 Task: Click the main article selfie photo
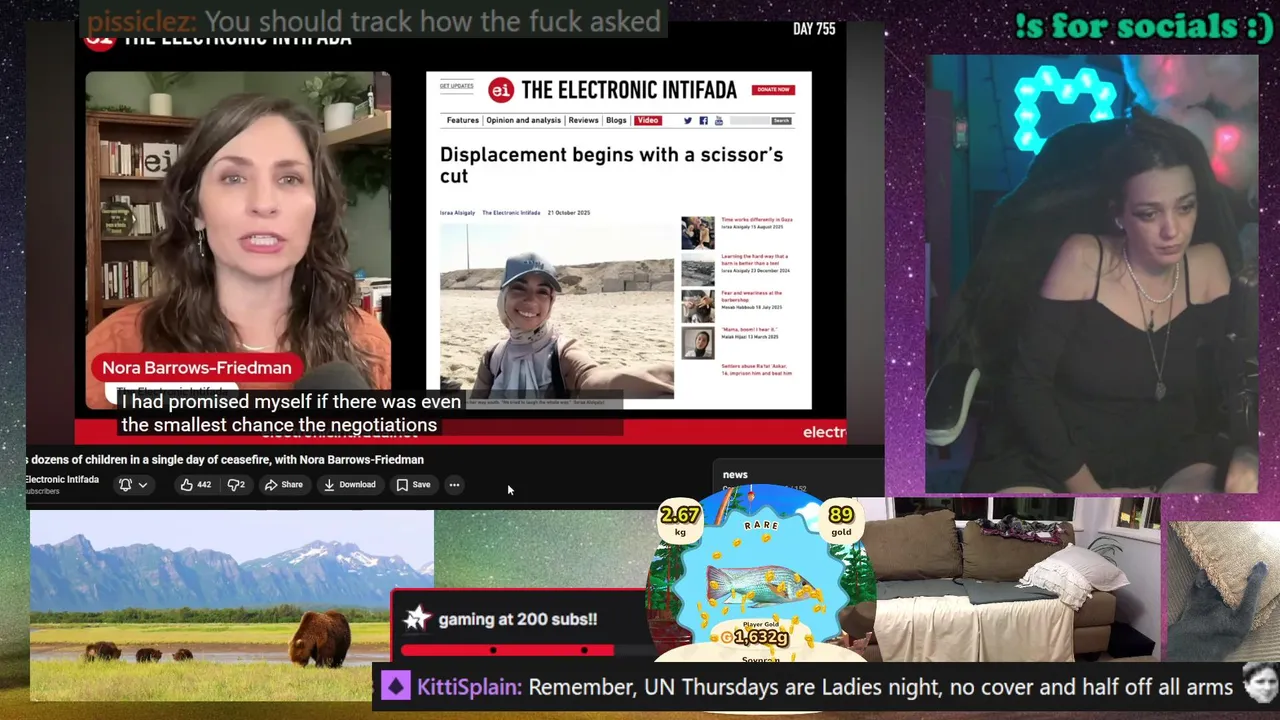pos(557,311)
